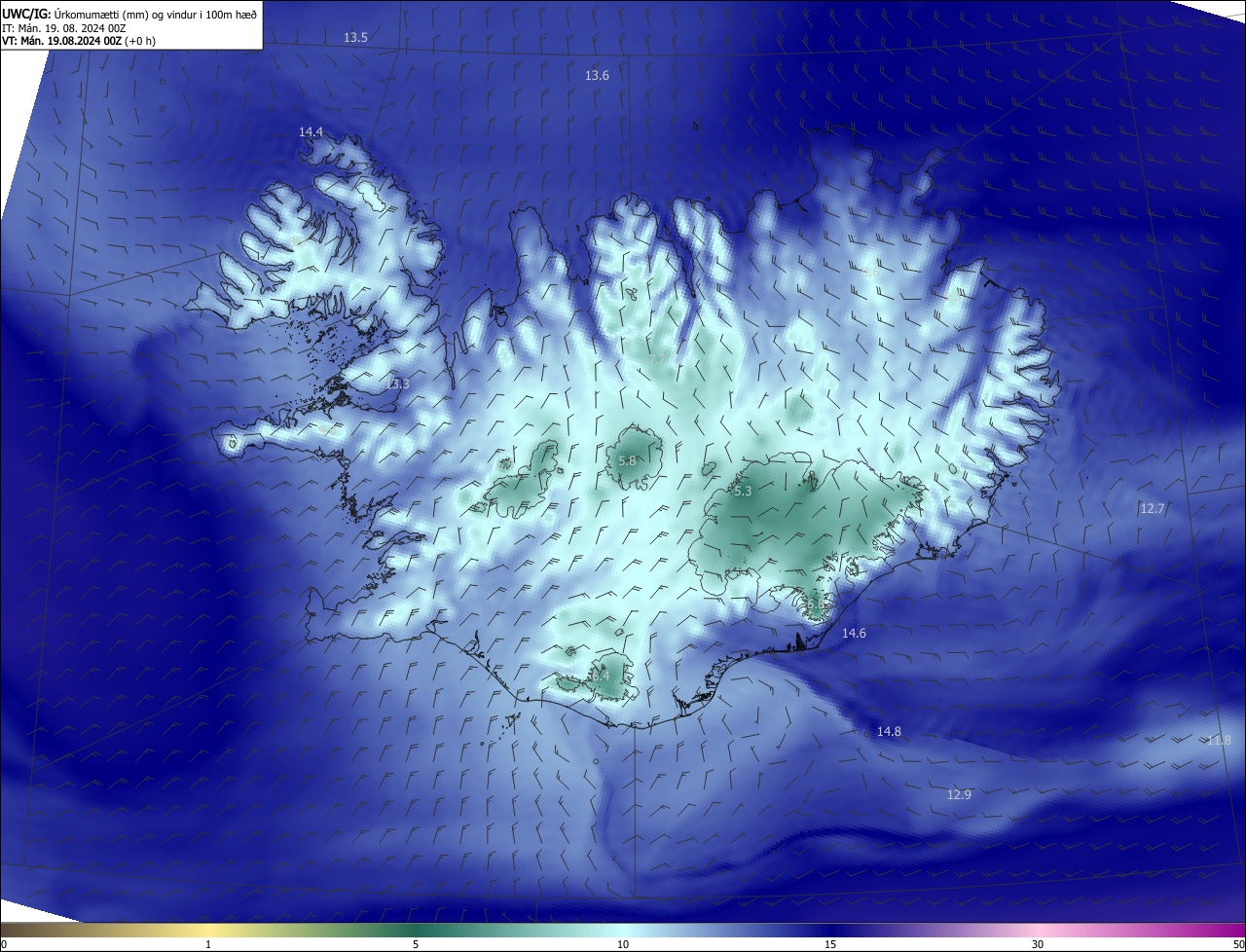Click the 50 tick on the color scale
This screenshot has width=1246, height=952.
[x=1238, y=945]
